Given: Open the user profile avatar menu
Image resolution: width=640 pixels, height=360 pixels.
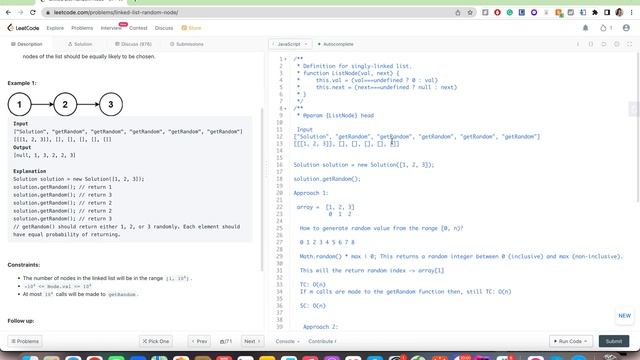Looking at the screenshot, I should coord(626,28).
